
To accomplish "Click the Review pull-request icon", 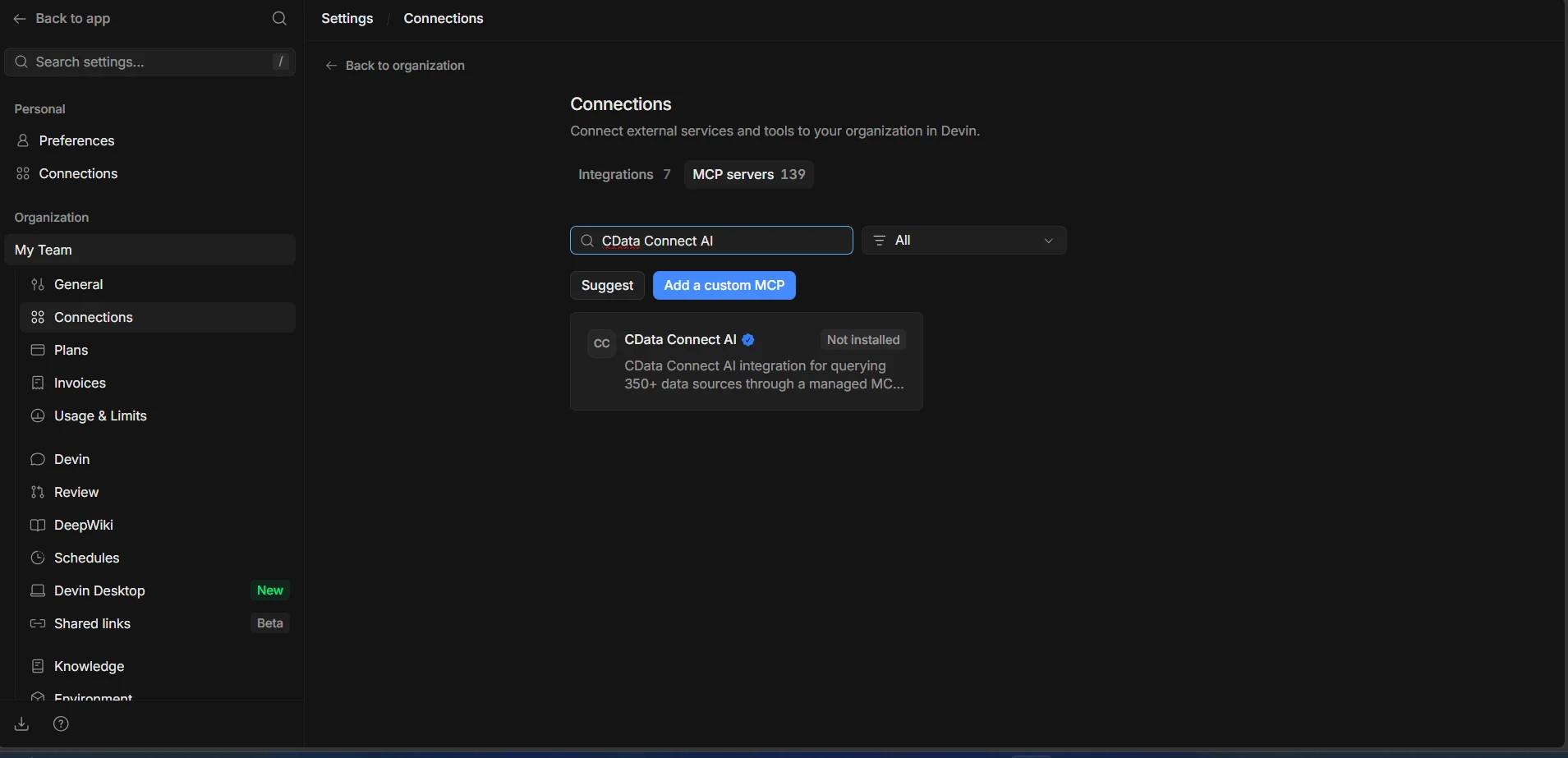I will pos(38,492).
